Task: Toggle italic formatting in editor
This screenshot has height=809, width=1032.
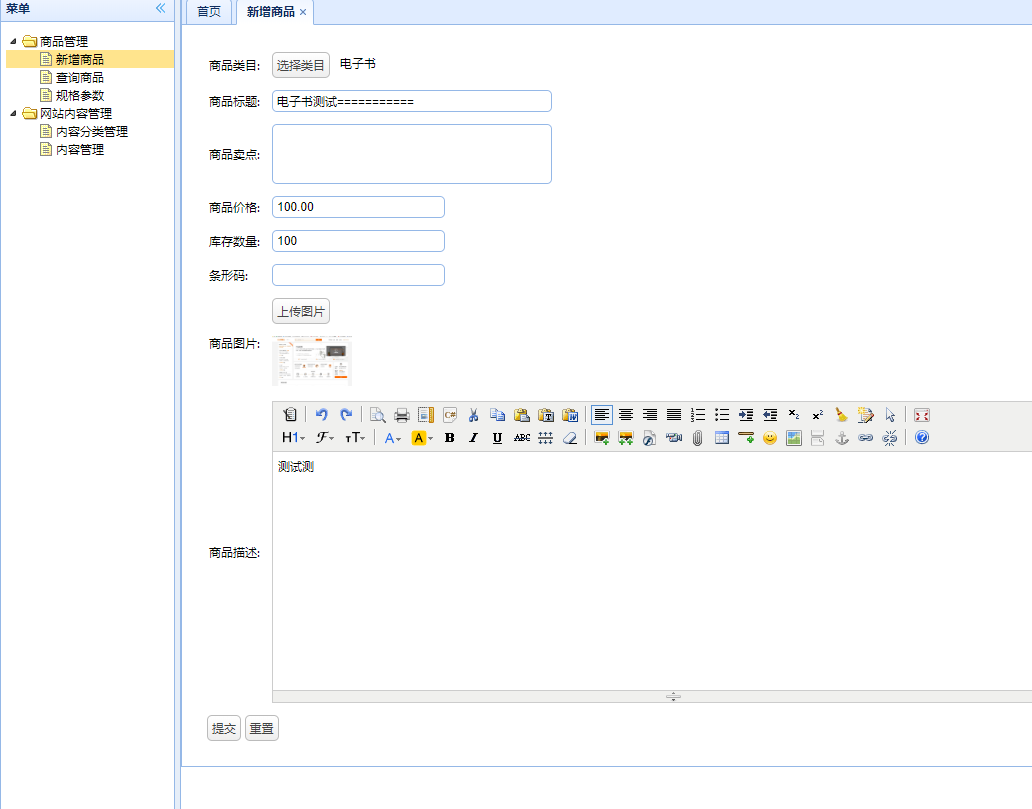Action: point(473,438)
